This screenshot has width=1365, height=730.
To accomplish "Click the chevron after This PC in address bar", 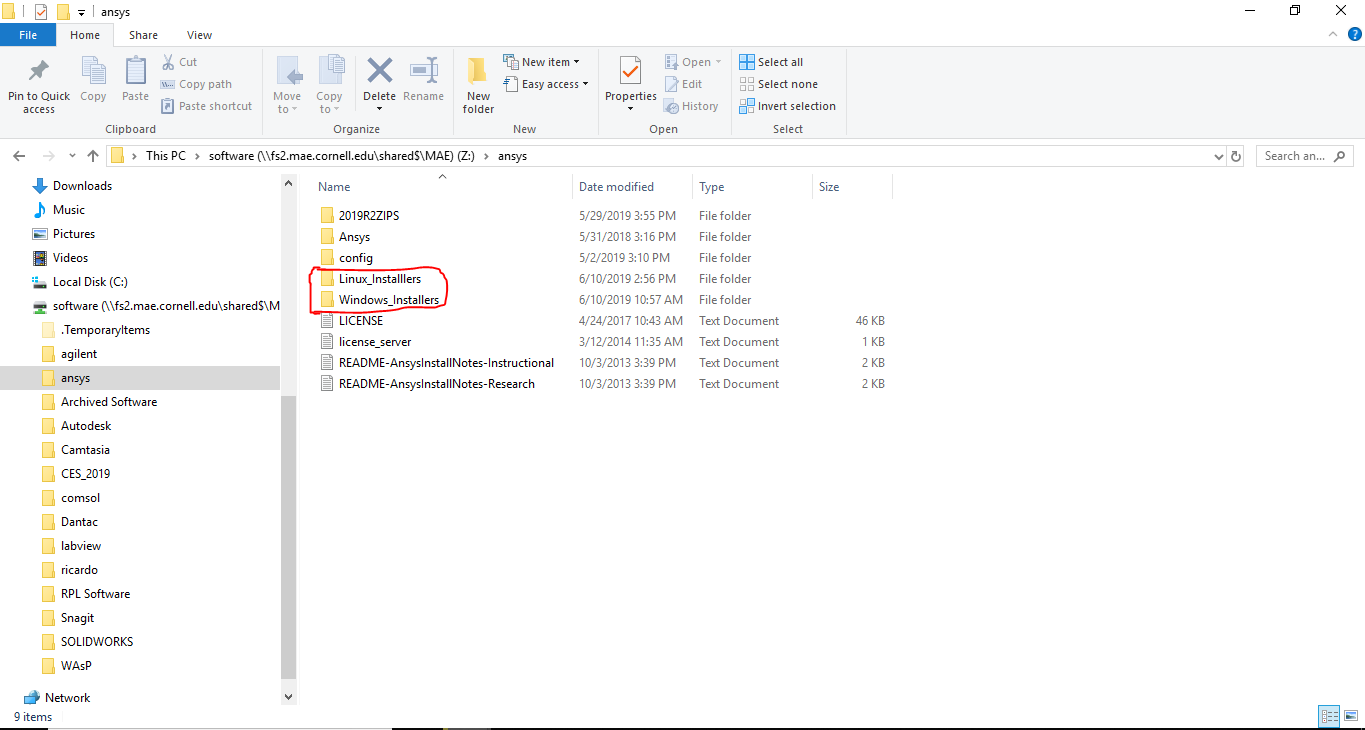I will pyautogui.click(x=198, y=156).
